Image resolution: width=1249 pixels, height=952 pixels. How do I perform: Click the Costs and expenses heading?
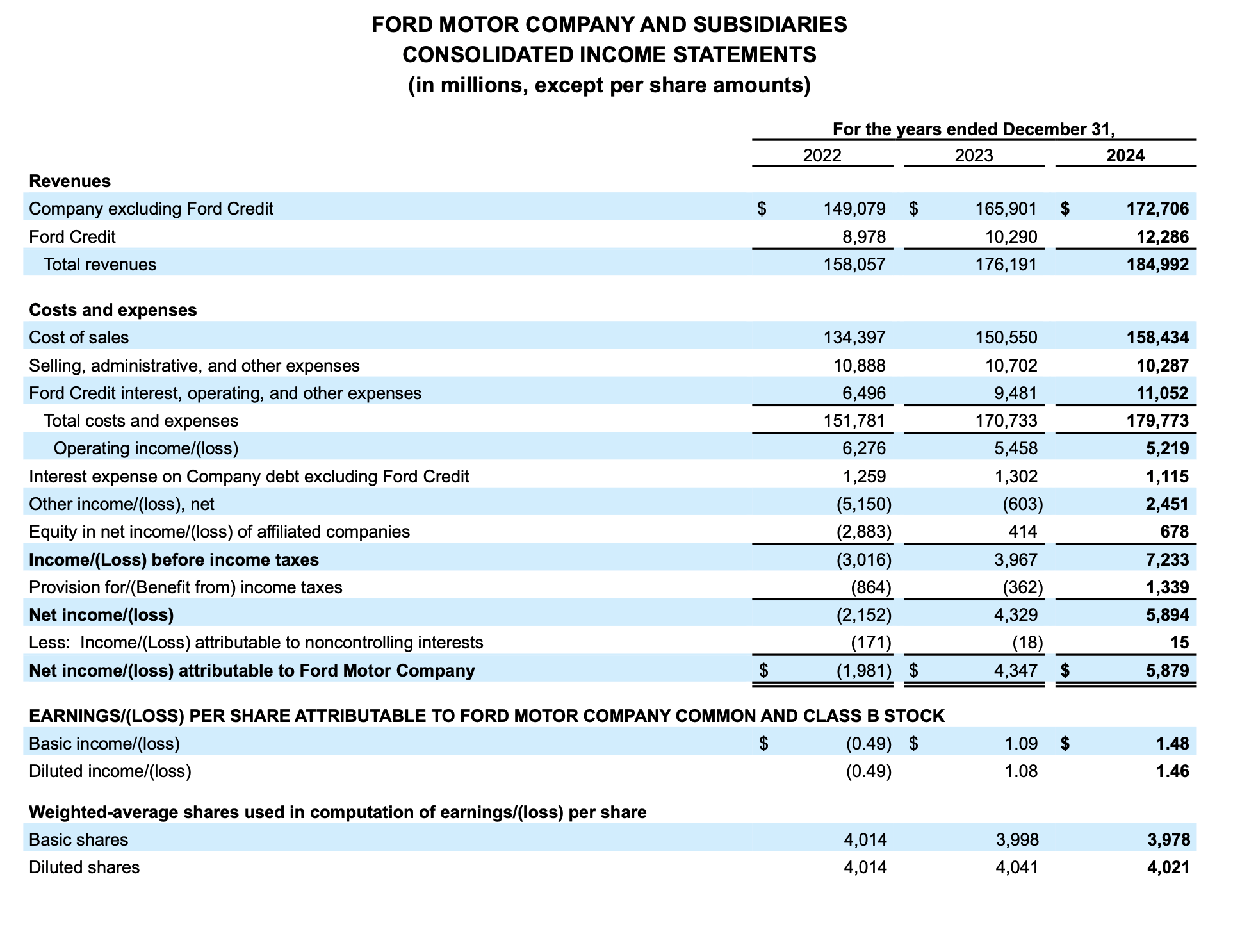pyautogui.click(x=113, y=310)
